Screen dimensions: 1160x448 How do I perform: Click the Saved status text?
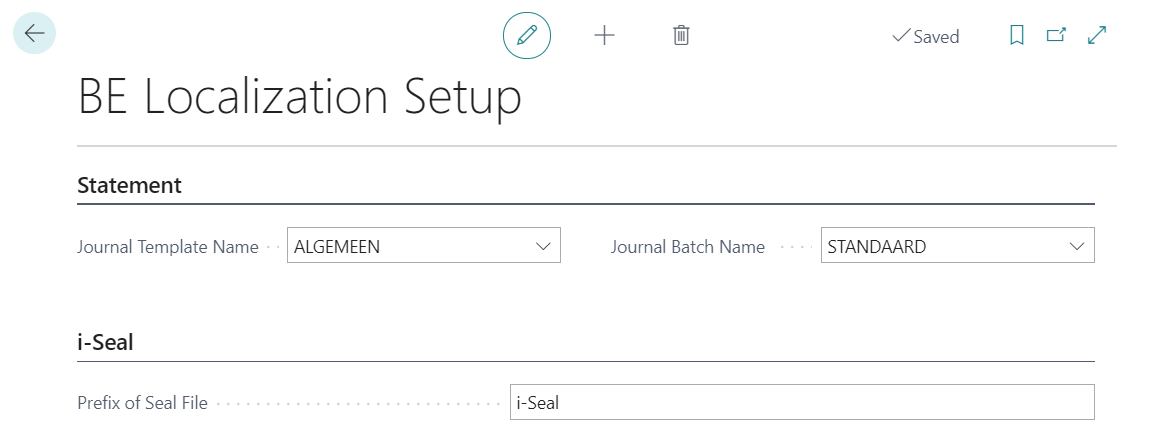(936, 37)
